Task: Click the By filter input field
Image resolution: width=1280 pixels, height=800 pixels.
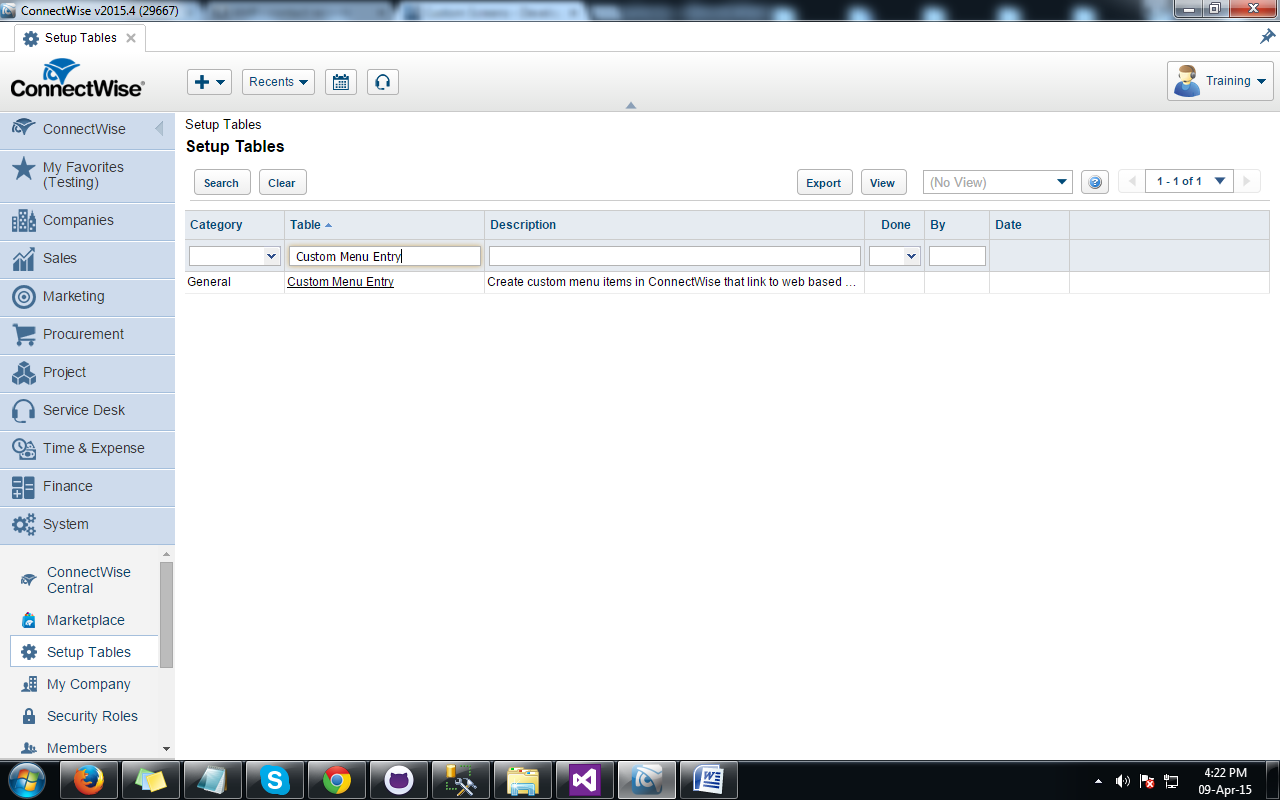Action: [957, 256]
